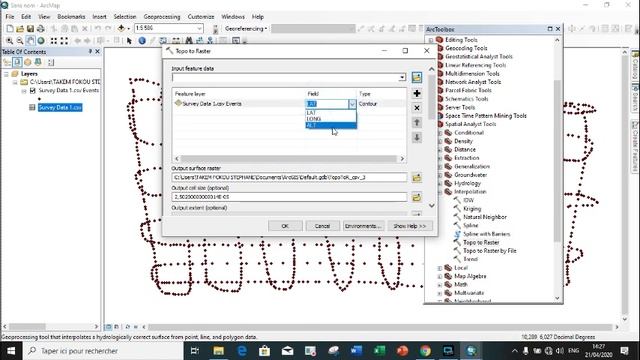Click the Field column dropdown arrow

tap(352, 104)
